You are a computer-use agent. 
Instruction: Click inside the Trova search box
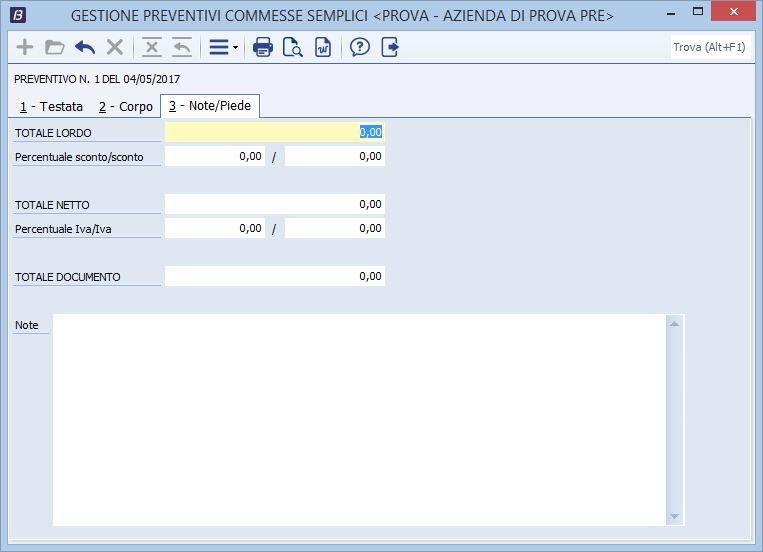711,47
